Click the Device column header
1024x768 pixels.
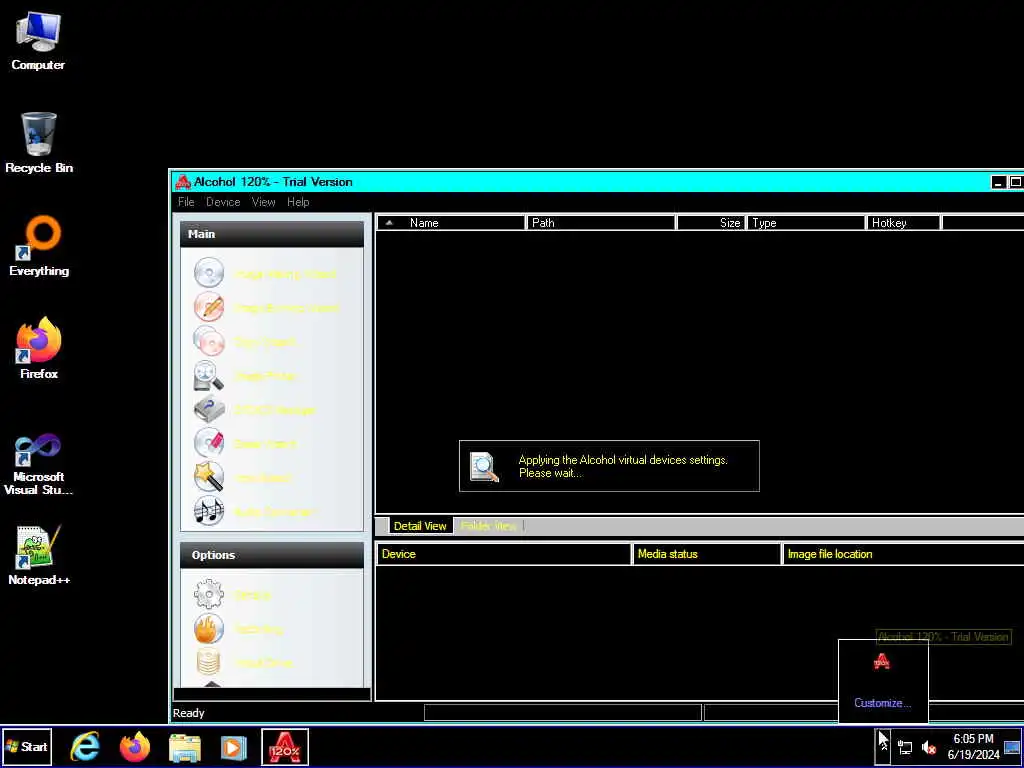pos(504,554)
